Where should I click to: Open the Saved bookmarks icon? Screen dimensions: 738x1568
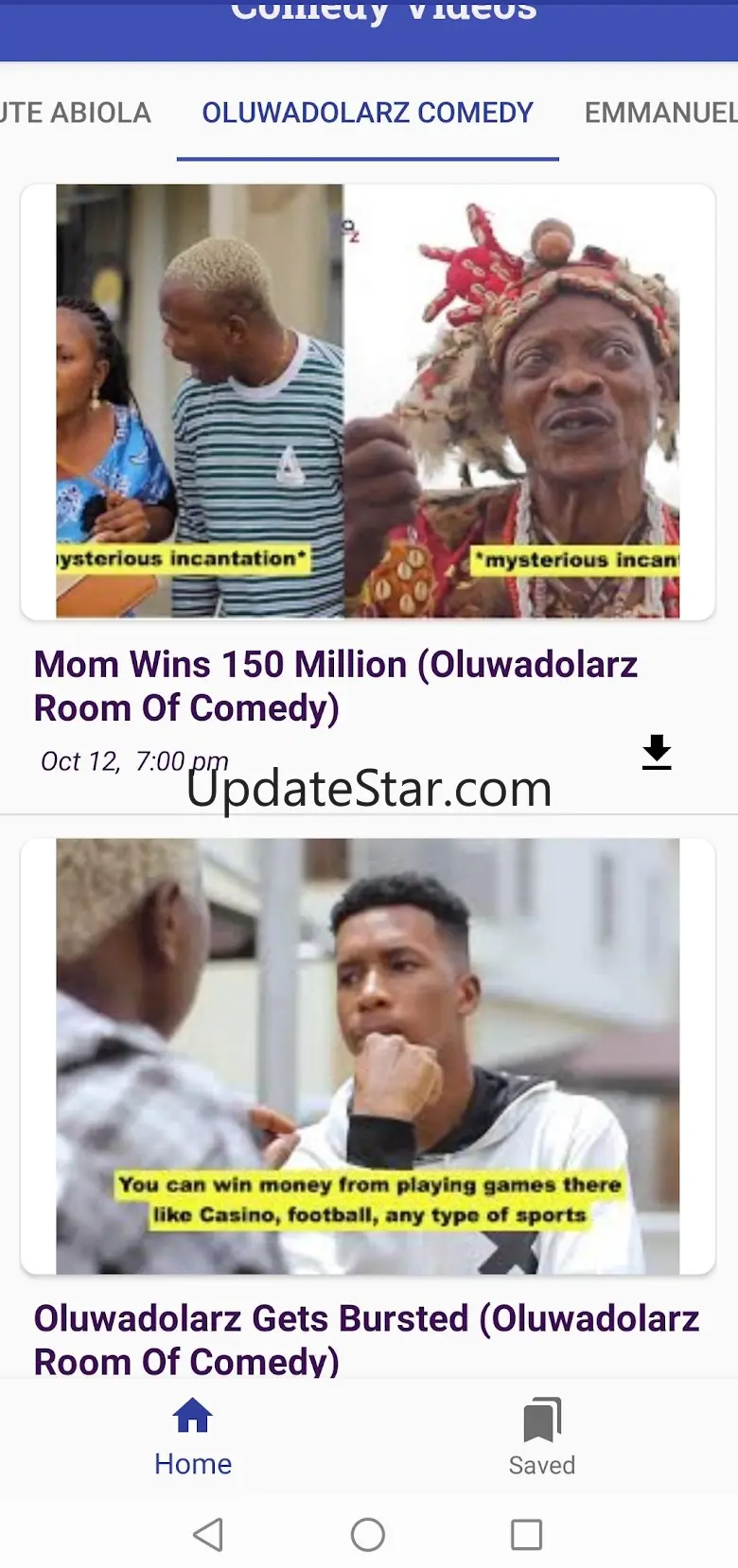tap(542, 1420)
